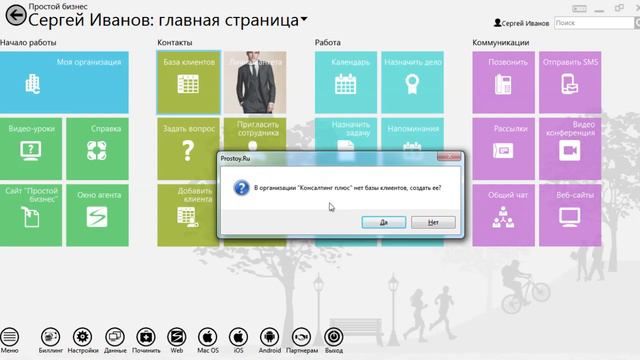Click the Web icon in bottom bar
Screen dimensions: 640x360
(177, 337)
